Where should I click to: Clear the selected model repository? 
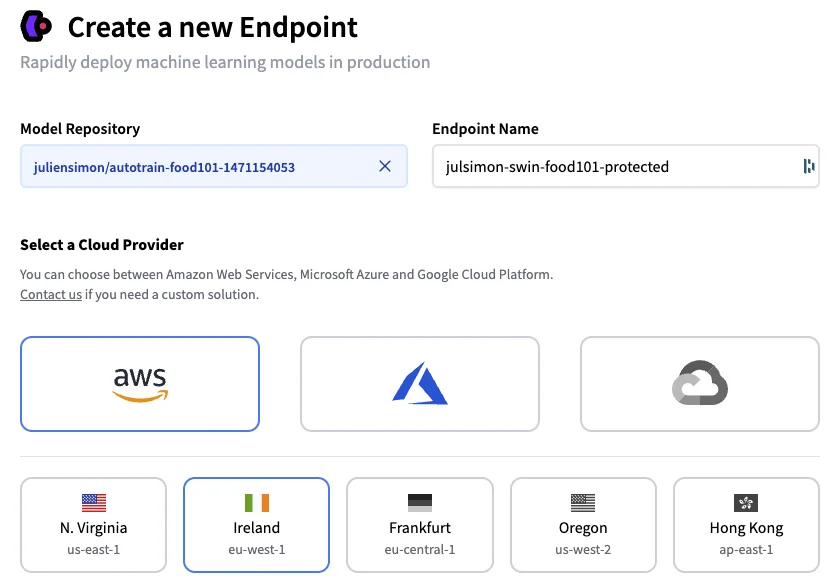click(x=385, y=166)
